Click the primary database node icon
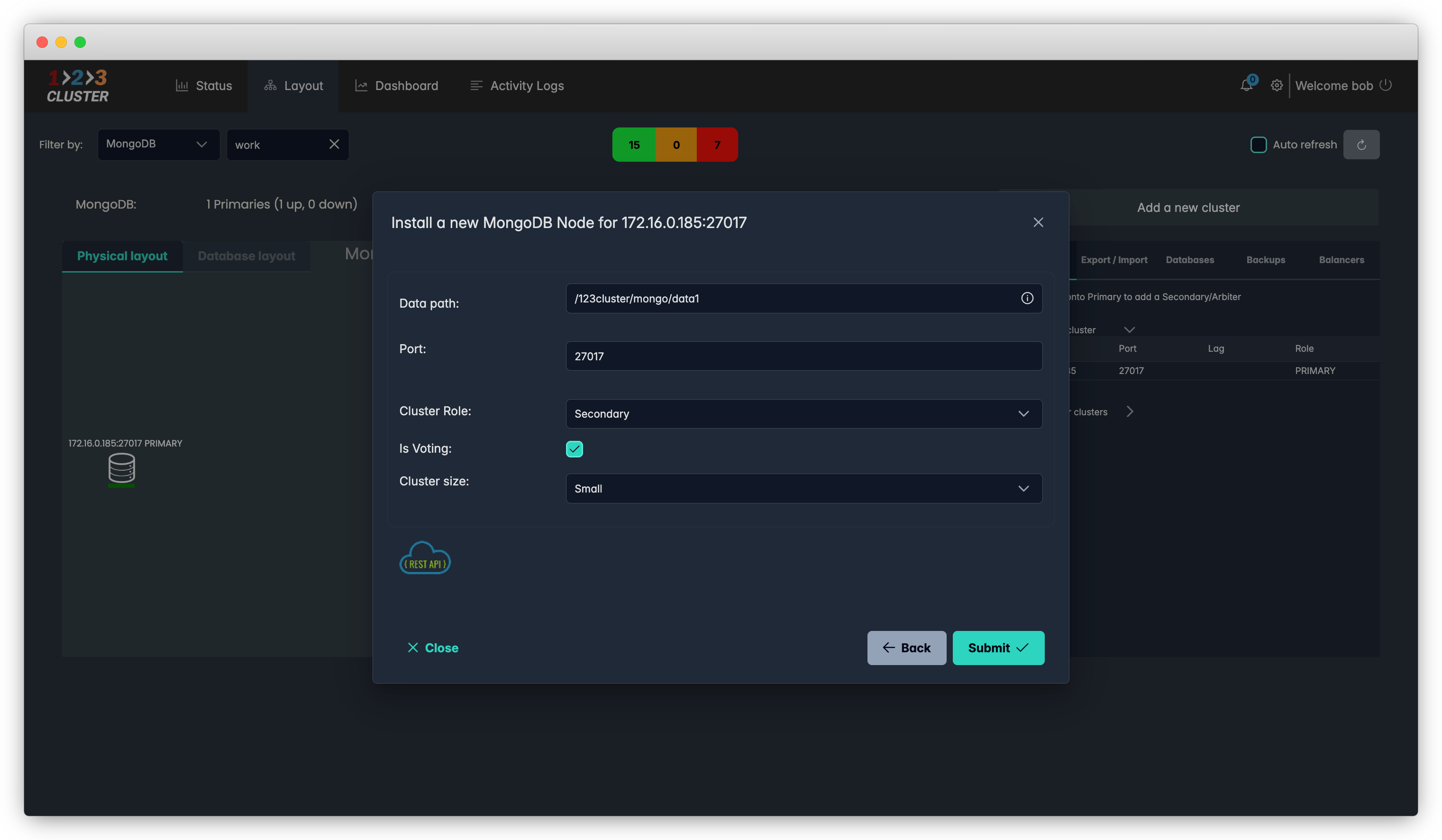This screenshot has height=840, width=1442. click(x=121, y=469)
